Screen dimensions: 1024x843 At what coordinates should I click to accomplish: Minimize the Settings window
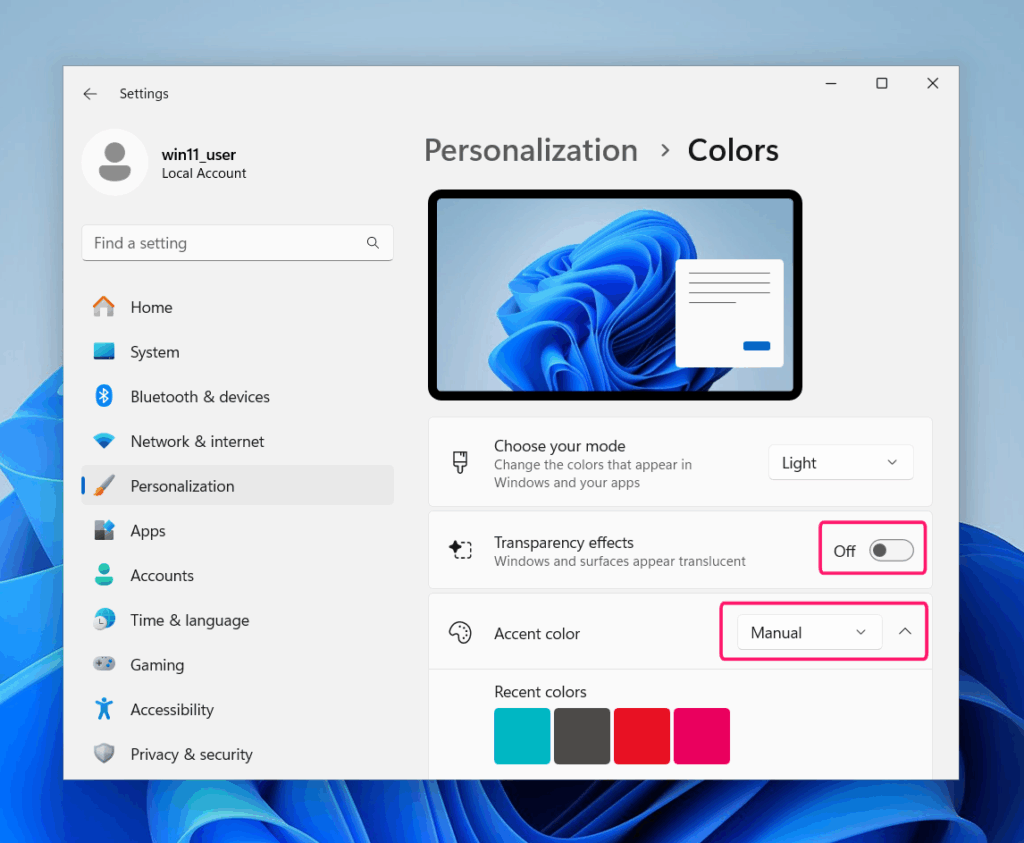click(x=831, y=83)
